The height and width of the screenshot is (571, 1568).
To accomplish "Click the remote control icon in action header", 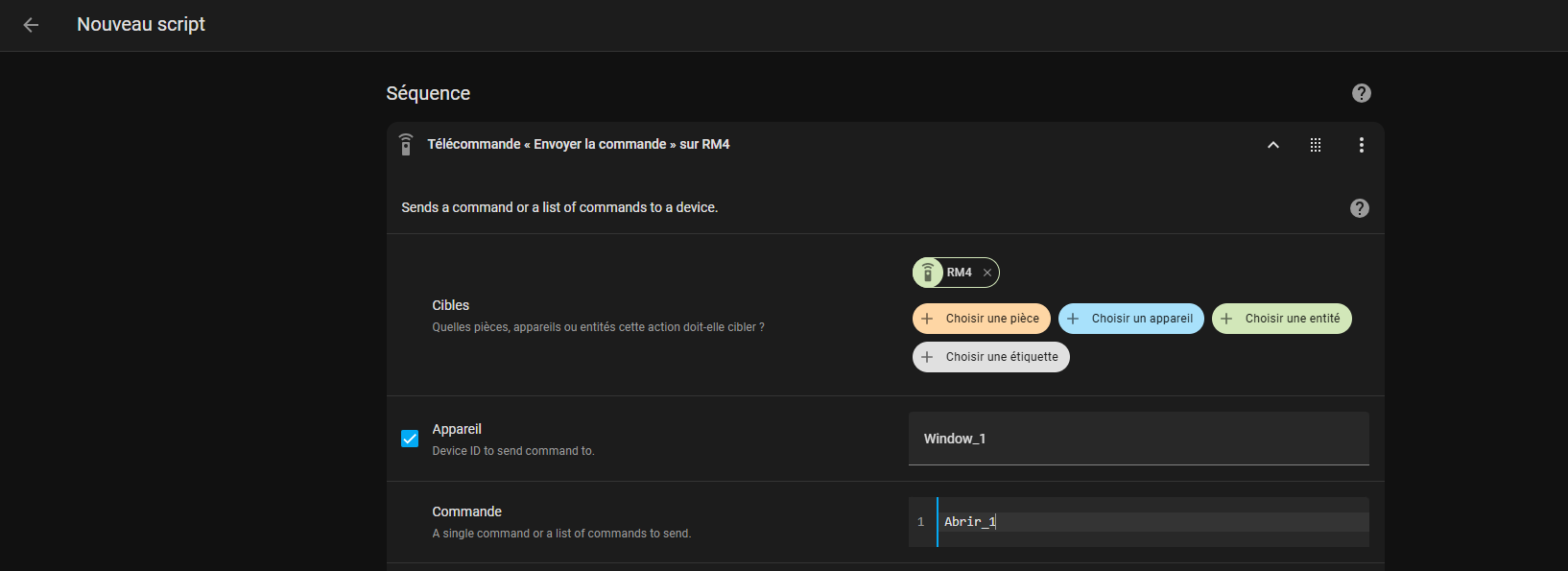I will (406, 145).
